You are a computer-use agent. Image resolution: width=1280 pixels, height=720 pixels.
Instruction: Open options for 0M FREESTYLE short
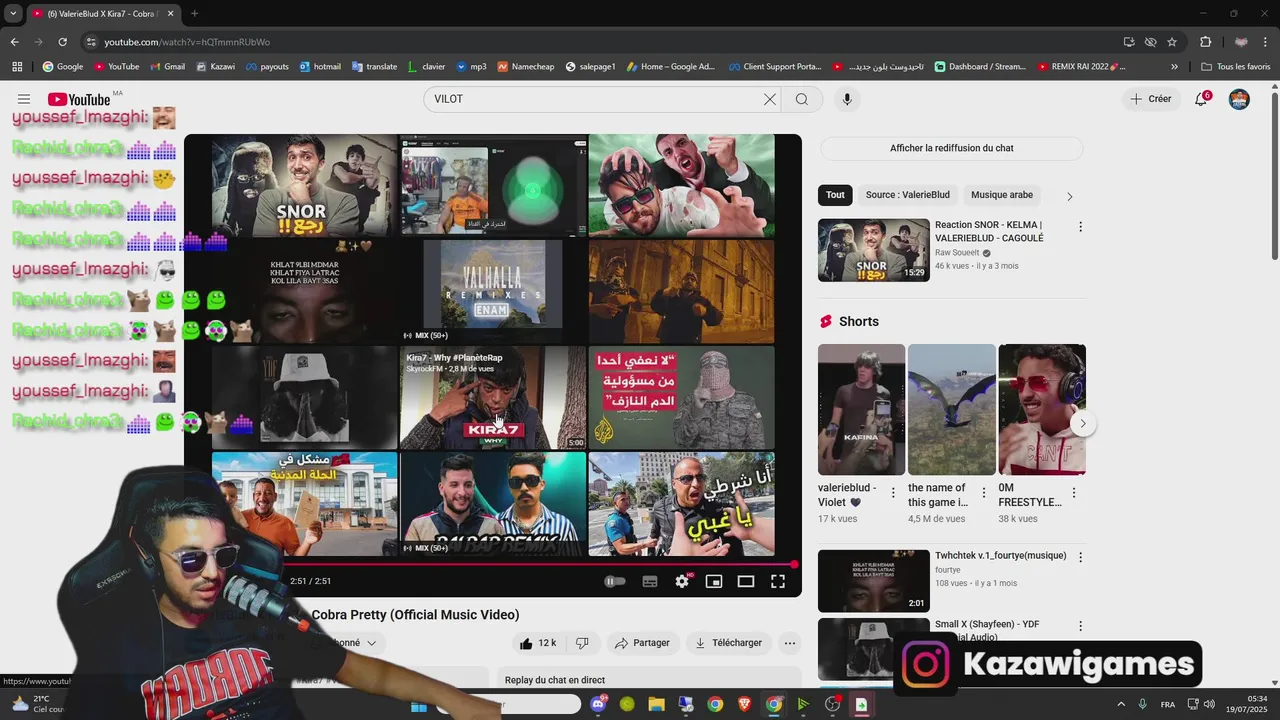1074,493
